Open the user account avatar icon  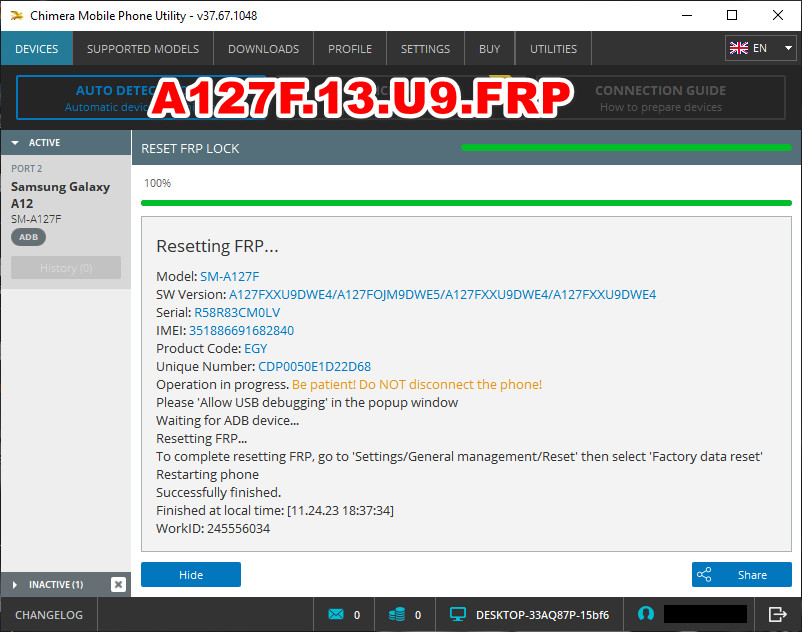pyautogui.click(x=646, y=614)
